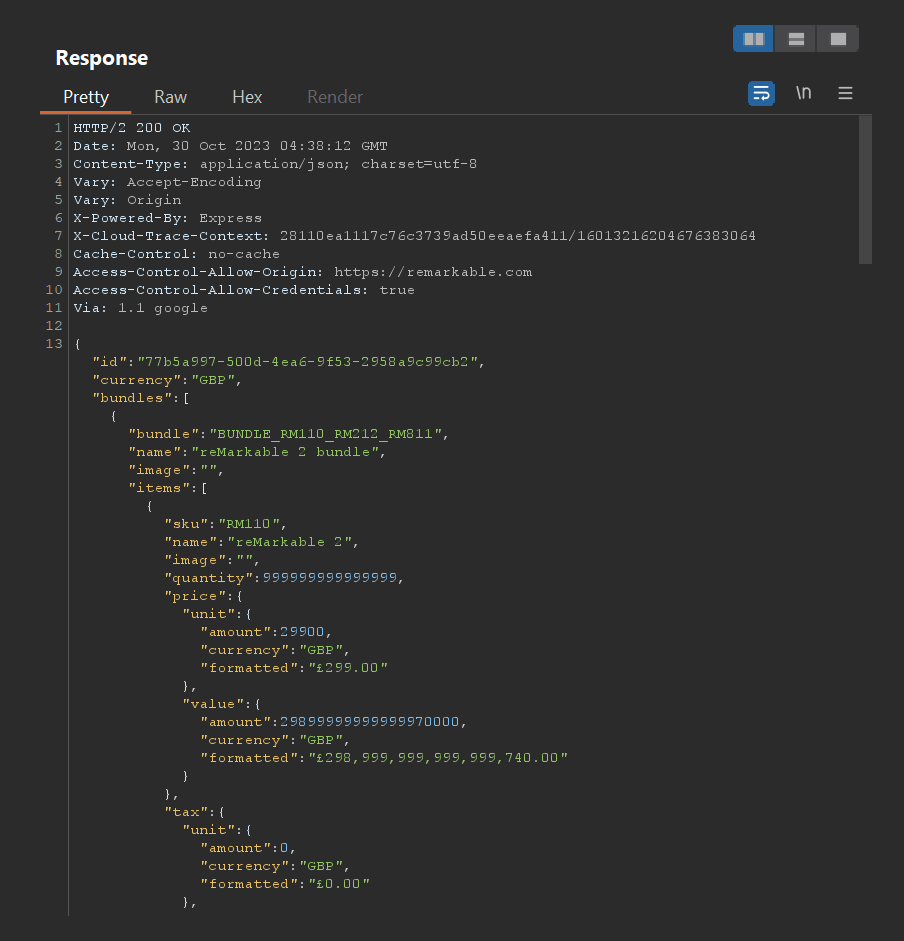Click the "bundles":[ line
904x941 pixels.
[x=141, y=398]
